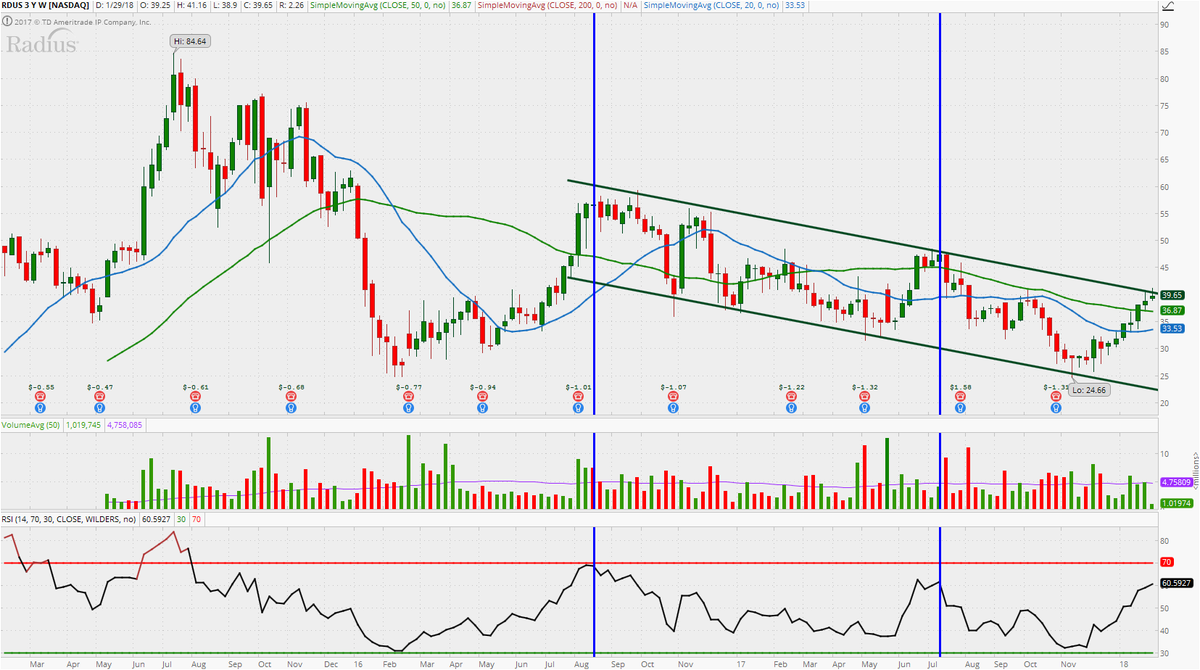Select the conference call icon under $-1.22
Image resolution: width=1200 pixels, height=670 pixels.
coord(791,396)
